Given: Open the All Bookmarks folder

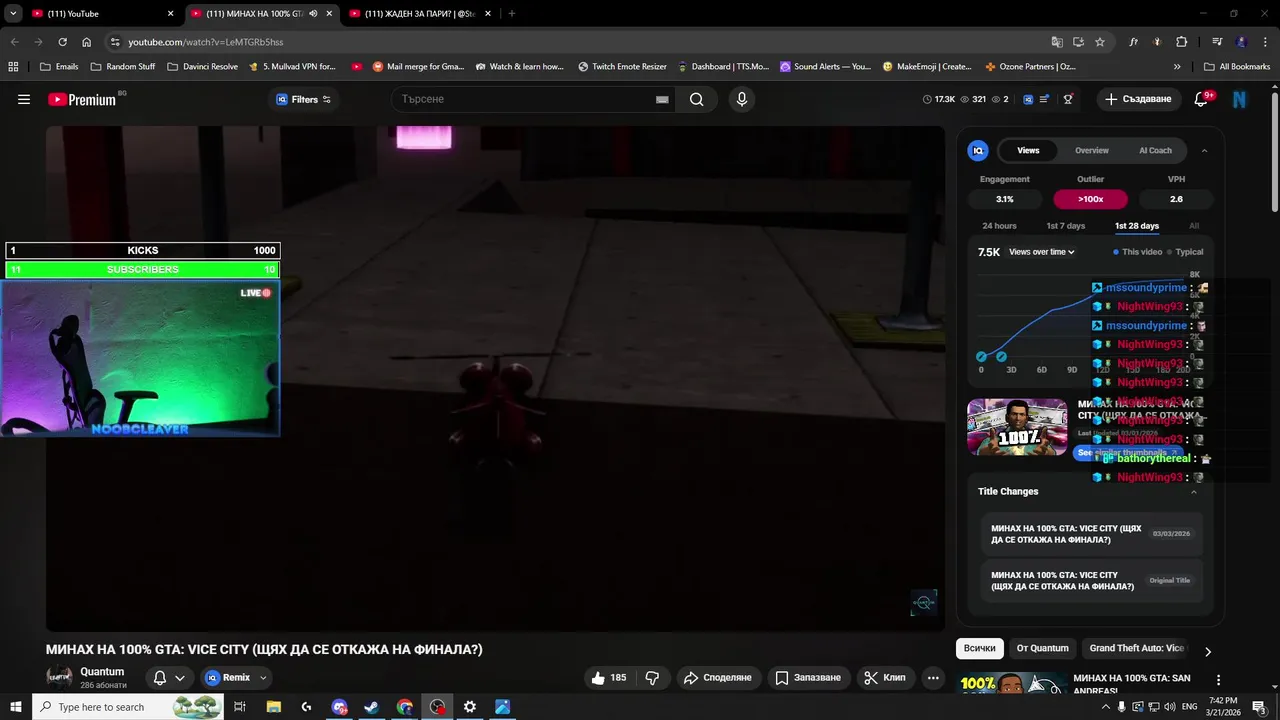Looking at the screenshot, I should [1237, 67].
